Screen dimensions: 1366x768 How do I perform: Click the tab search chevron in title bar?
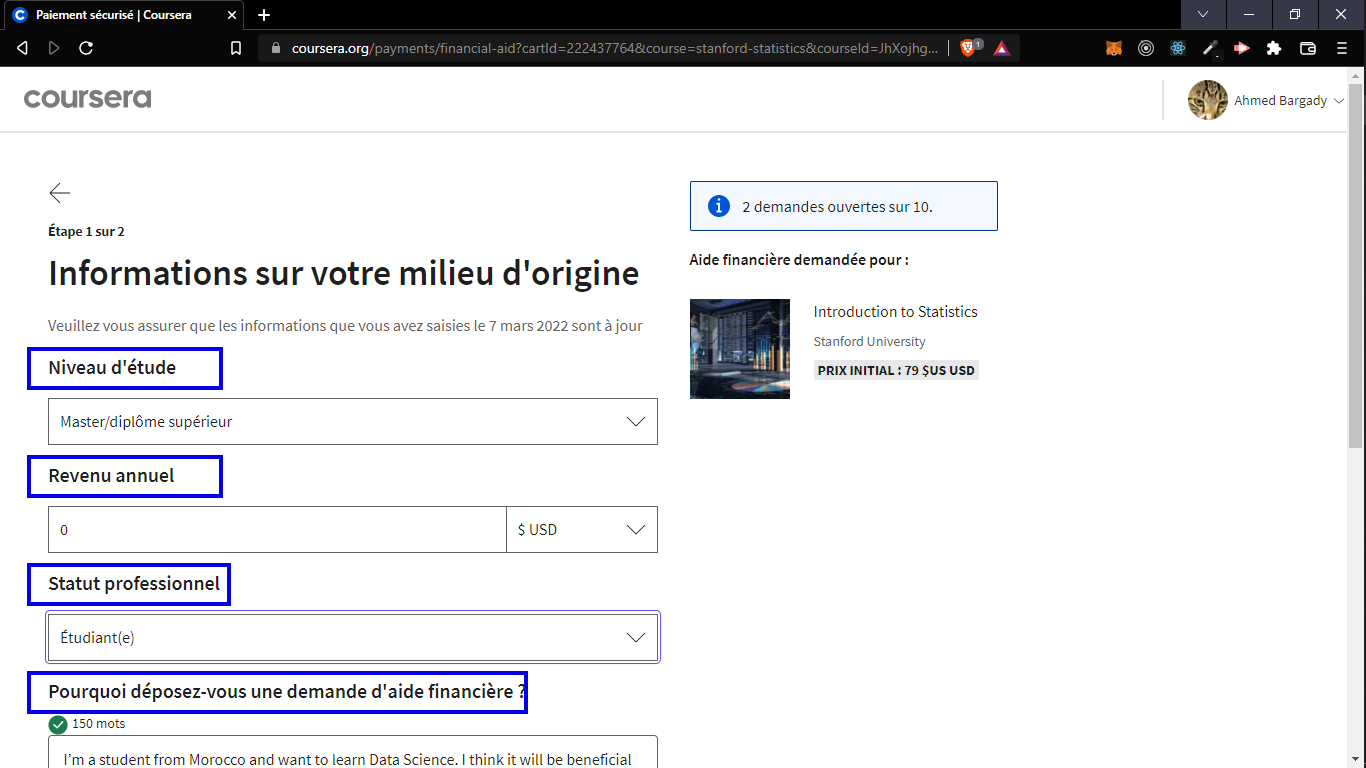click(1203, 15)
